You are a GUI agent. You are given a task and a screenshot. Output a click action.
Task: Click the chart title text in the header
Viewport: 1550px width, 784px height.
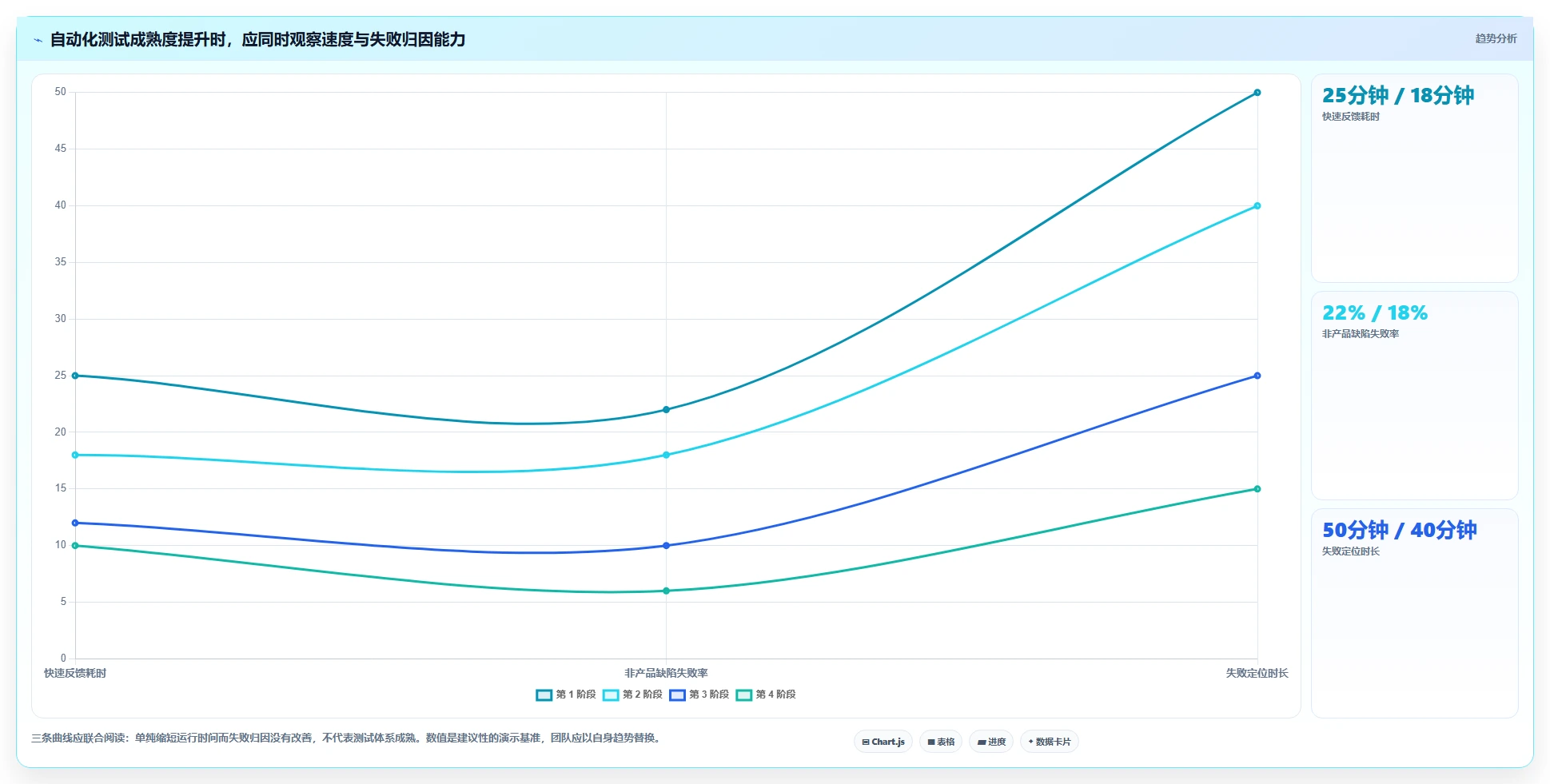pos(257,40)
